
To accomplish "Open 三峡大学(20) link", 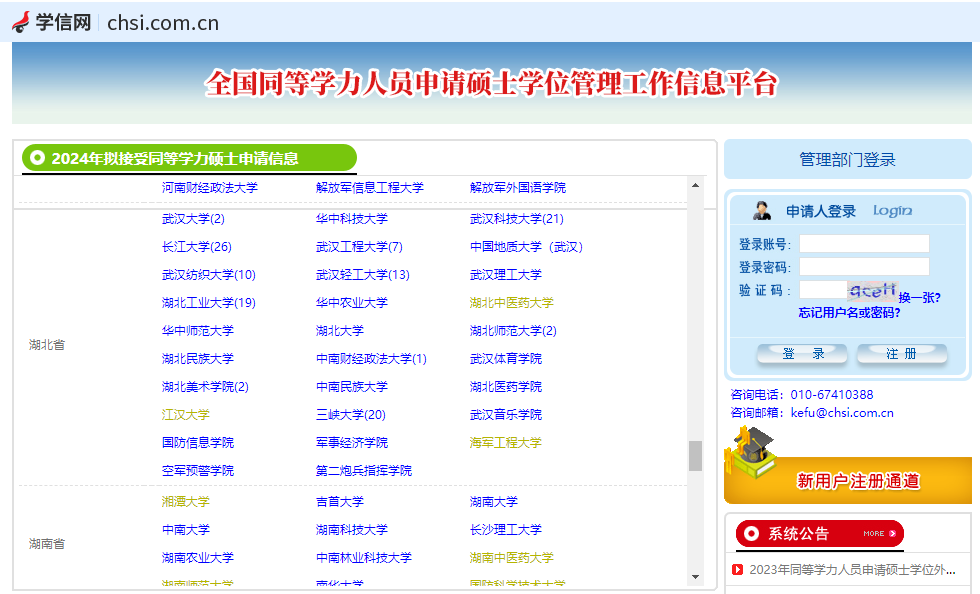I will [x=351, y=415].
